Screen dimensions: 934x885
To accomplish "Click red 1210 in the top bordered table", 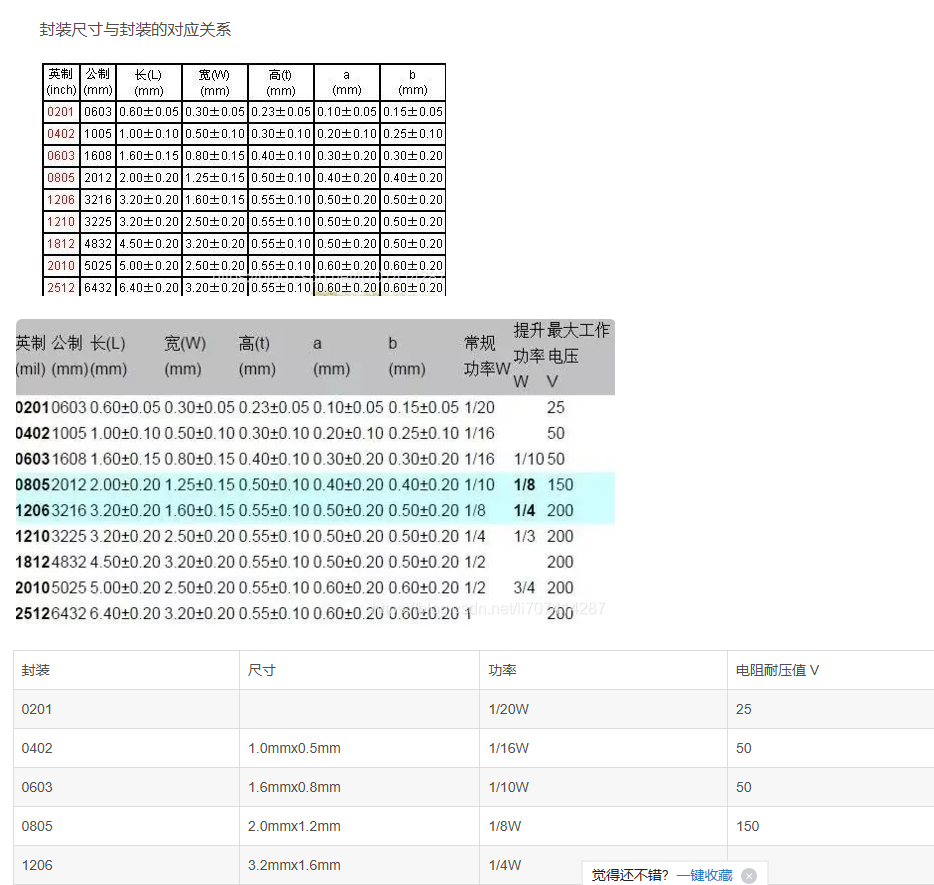I will pyautogui.click(x=61, y=222).
